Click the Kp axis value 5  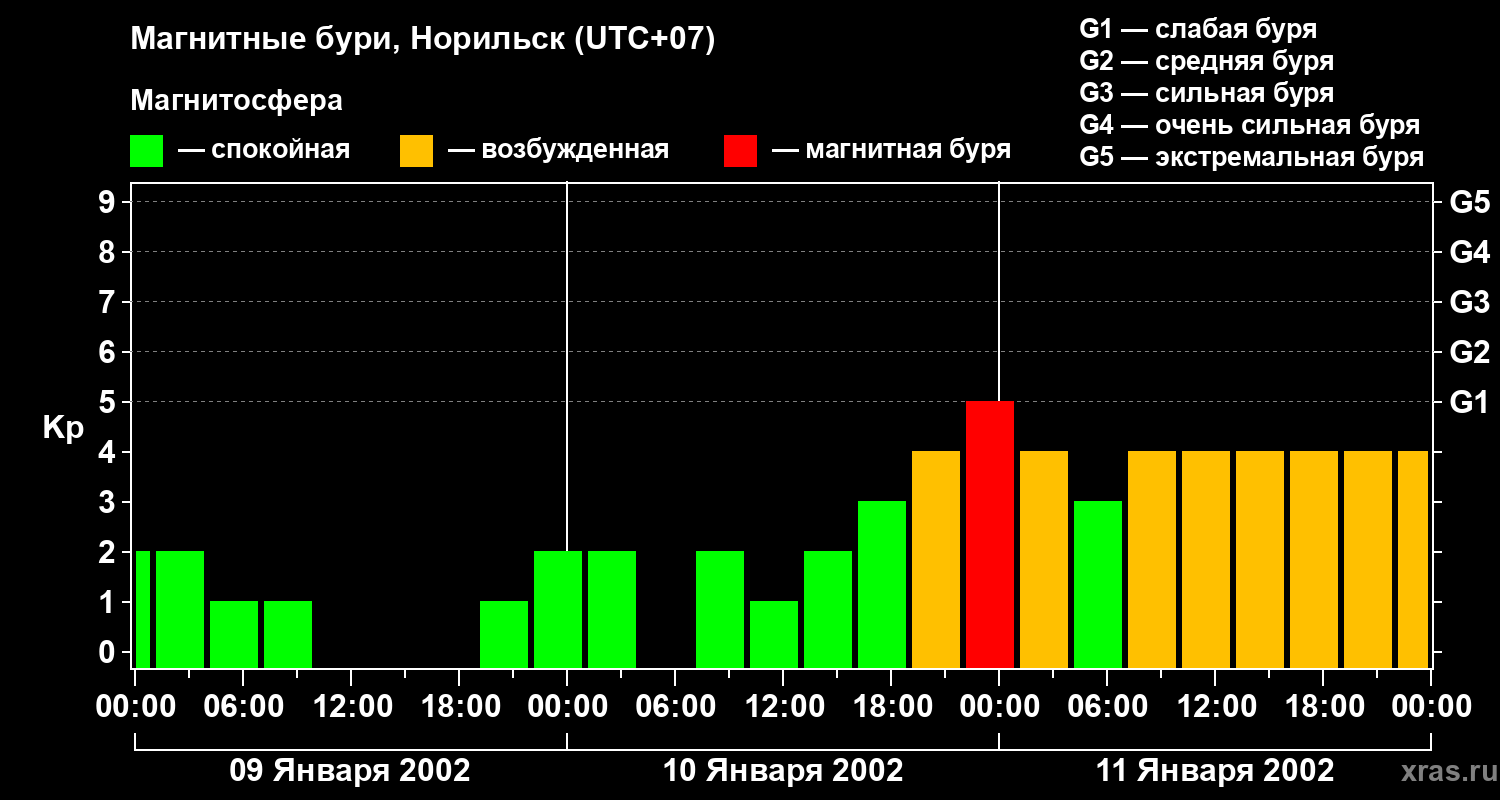pos(109,402)
